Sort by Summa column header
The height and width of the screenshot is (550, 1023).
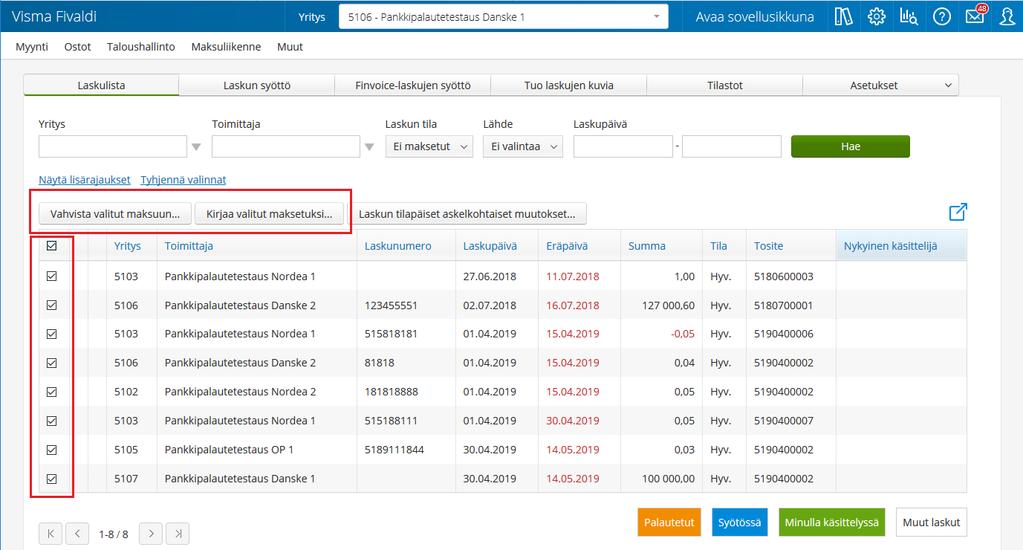pos(647,246)
